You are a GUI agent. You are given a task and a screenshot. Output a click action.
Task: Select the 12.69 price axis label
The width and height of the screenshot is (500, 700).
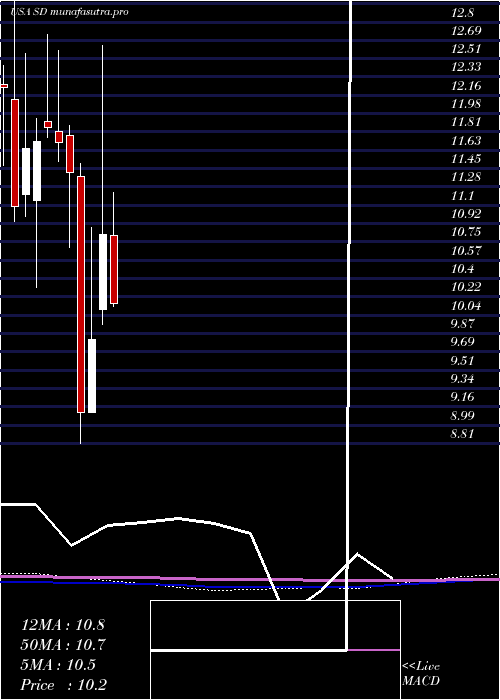click(x=466, y=31)
